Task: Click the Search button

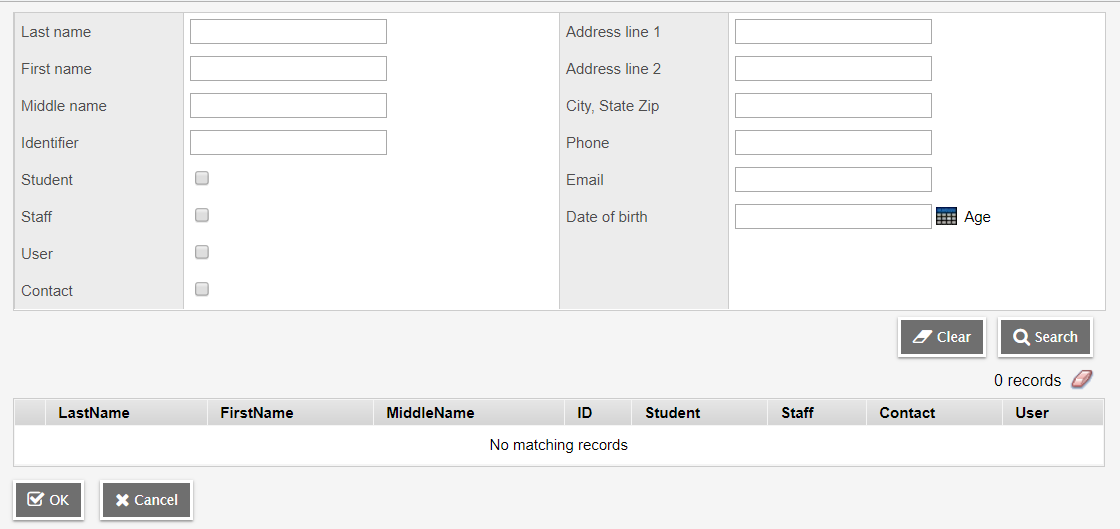Action: click(1046, 337)
